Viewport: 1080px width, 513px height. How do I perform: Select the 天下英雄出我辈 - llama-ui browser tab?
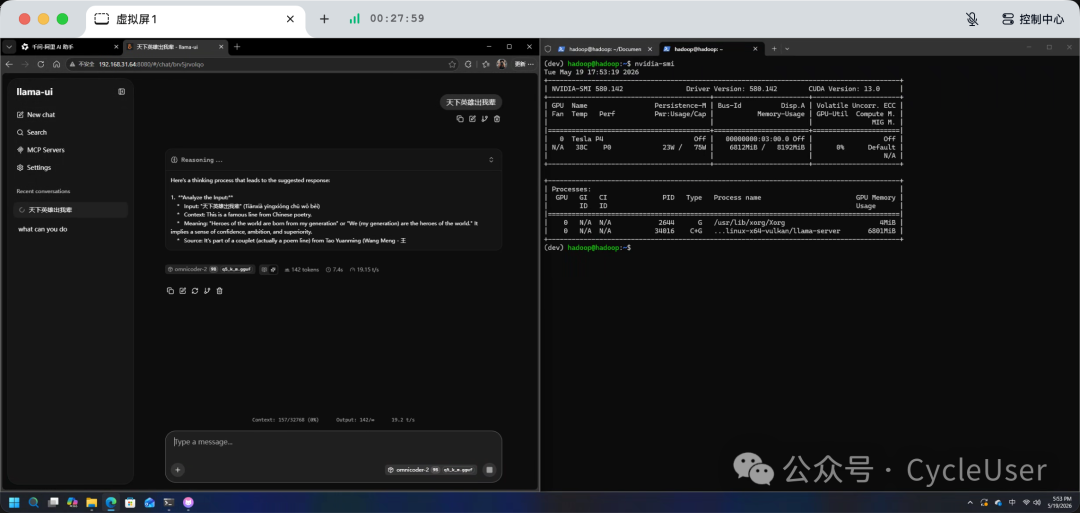click(174, 47)
